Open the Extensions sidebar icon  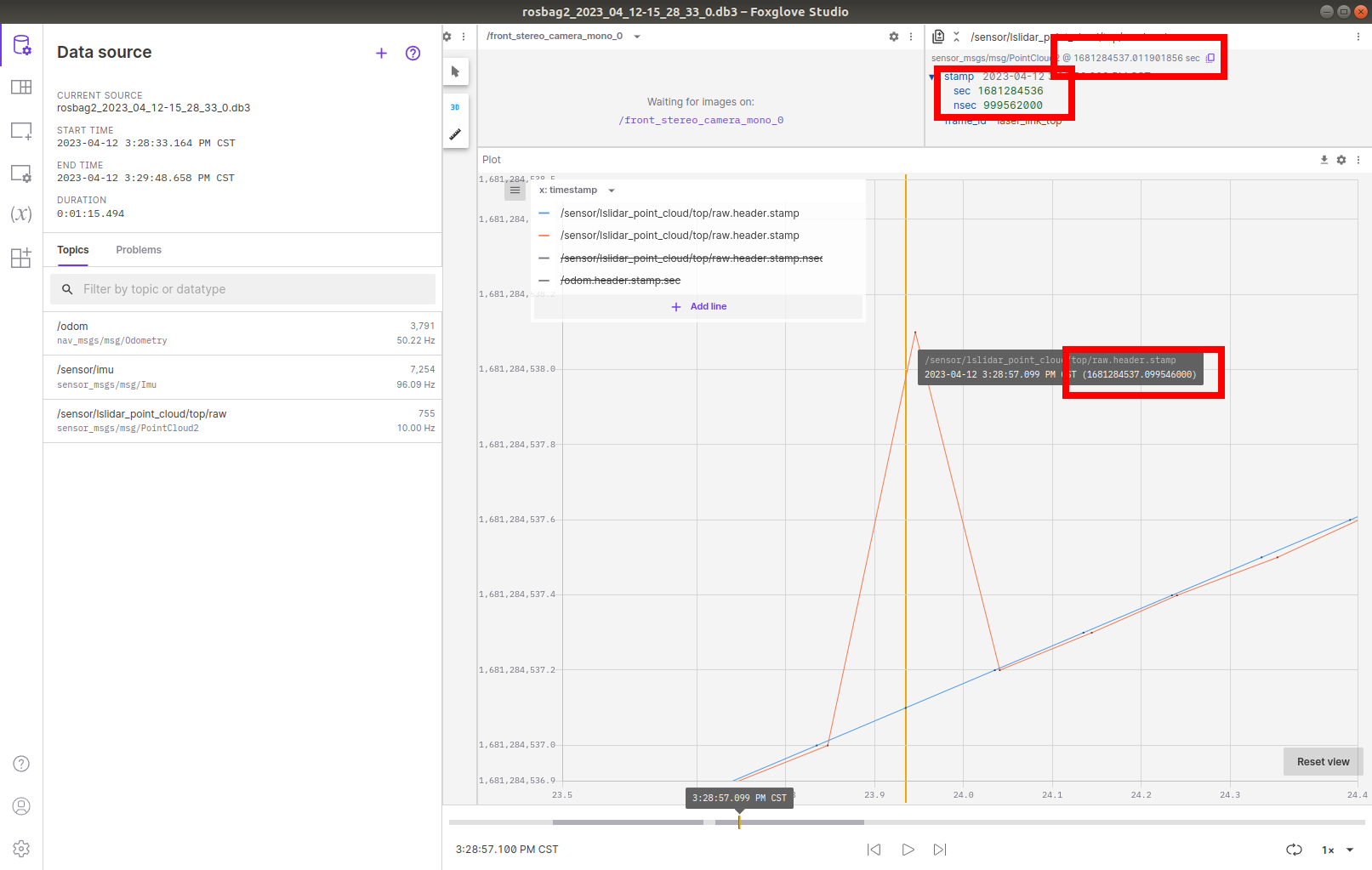(21, 258)
